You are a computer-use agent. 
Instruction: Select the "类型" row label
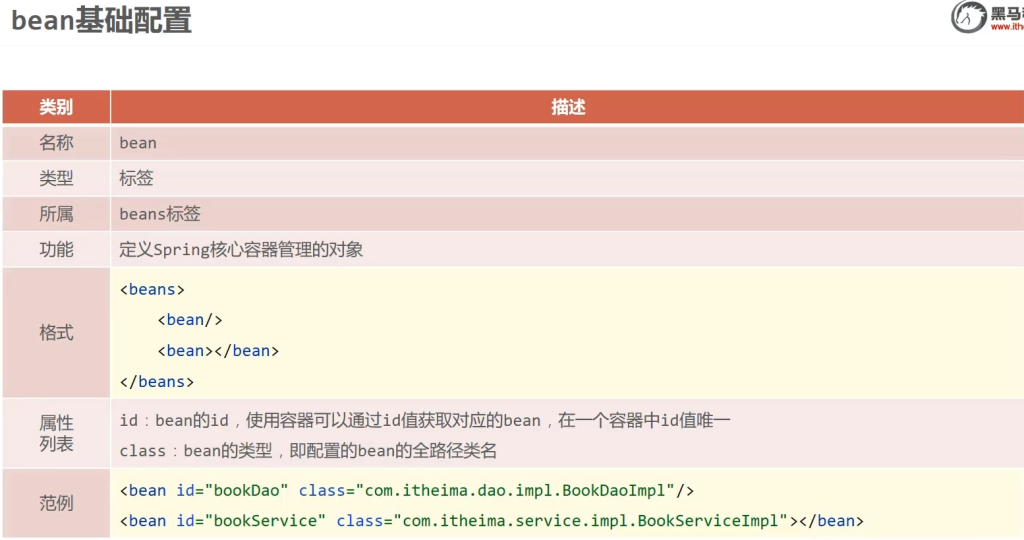[56, 179]
